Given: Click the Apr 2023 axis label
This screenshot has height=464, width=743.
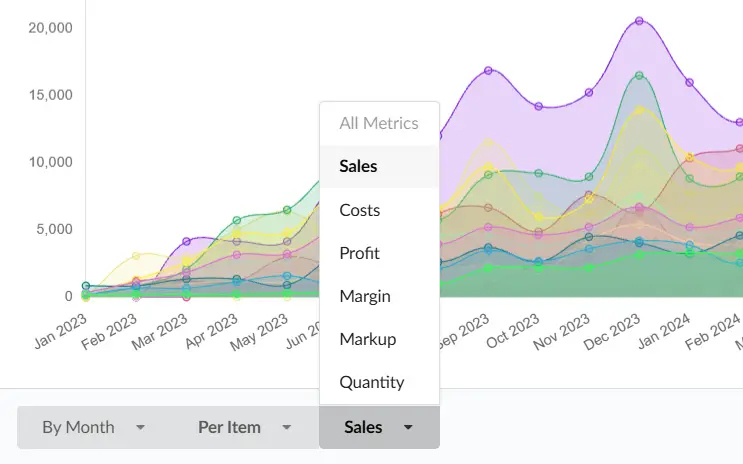Looking at the screenshot, I should tap(211, 331).
